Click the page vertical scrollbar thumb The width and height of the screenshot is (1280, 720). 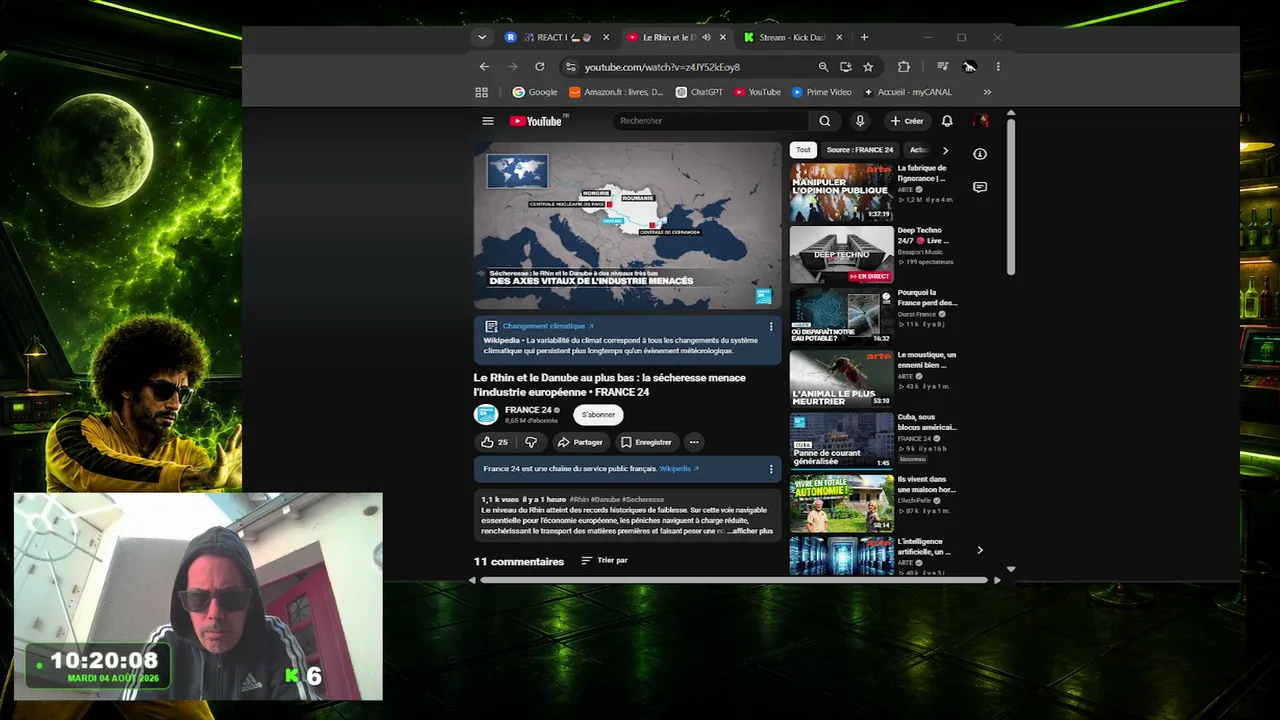point(1011,197)
